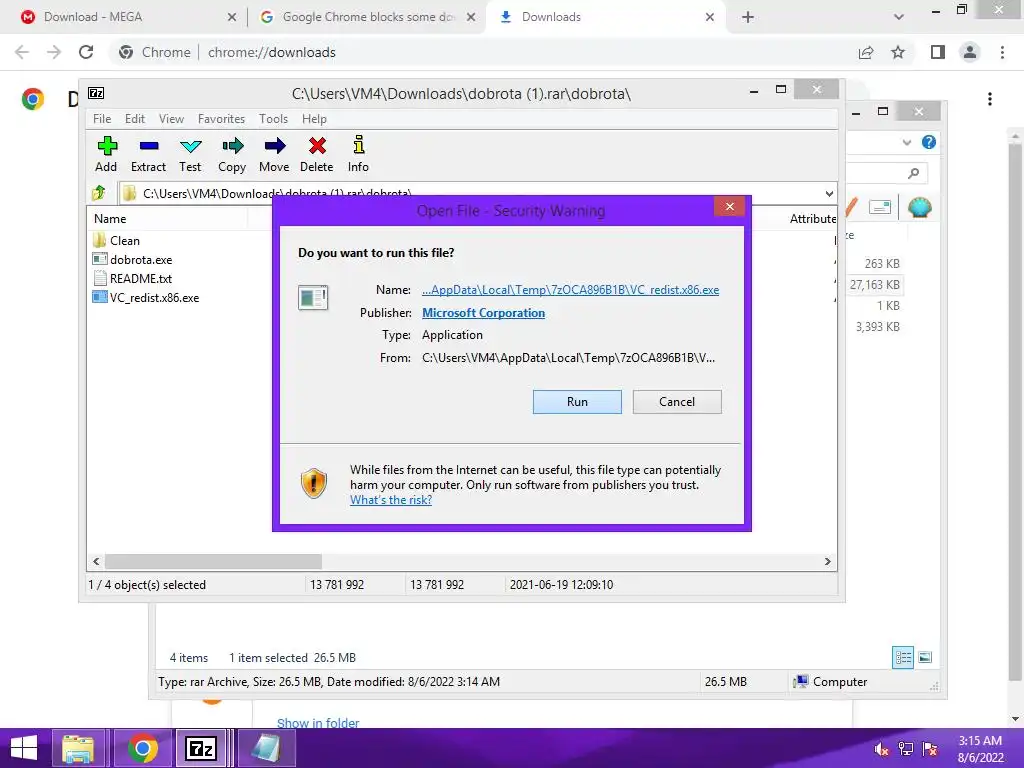Switch to the Google Chrome blocks downloads tab

point(368,17)
